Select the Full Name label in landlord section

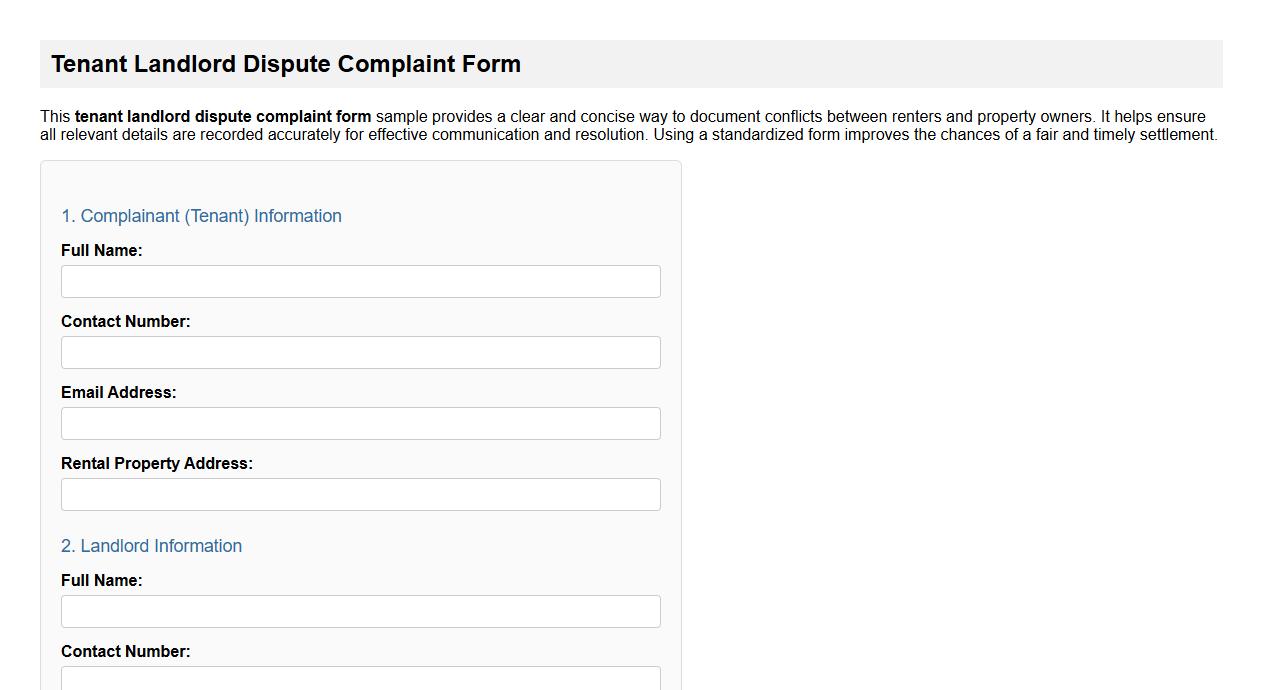point(101,580)
